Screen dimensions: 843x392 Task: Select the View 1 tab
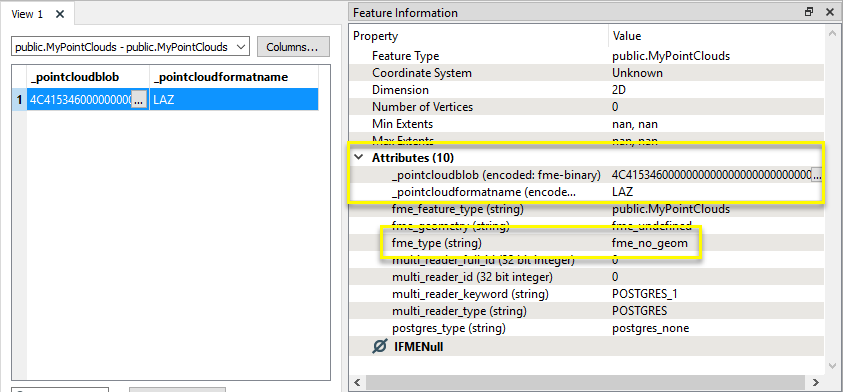coord(27,15)
